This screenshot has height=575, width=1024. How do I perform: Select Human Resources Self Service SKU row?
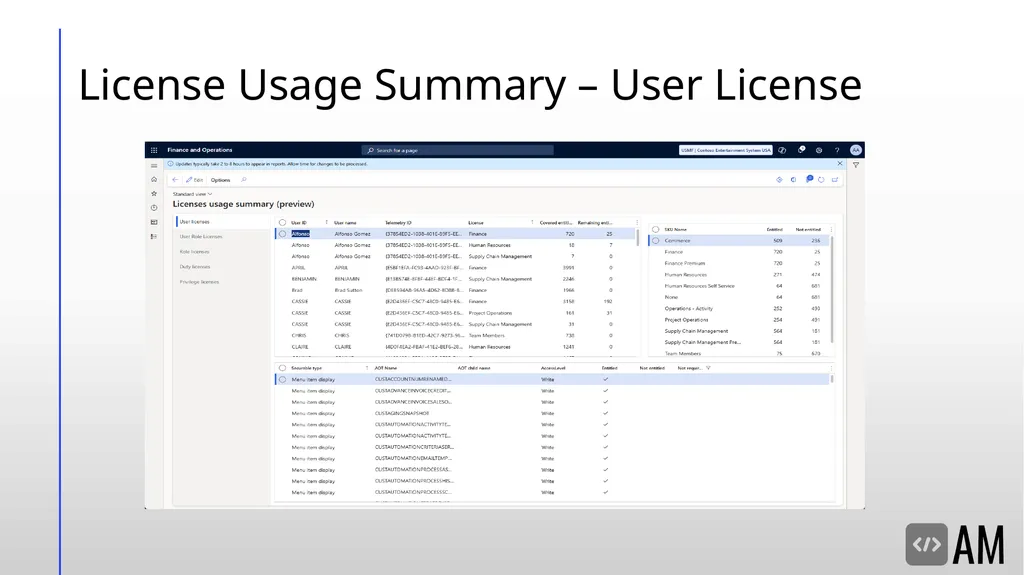click(741, 286)
